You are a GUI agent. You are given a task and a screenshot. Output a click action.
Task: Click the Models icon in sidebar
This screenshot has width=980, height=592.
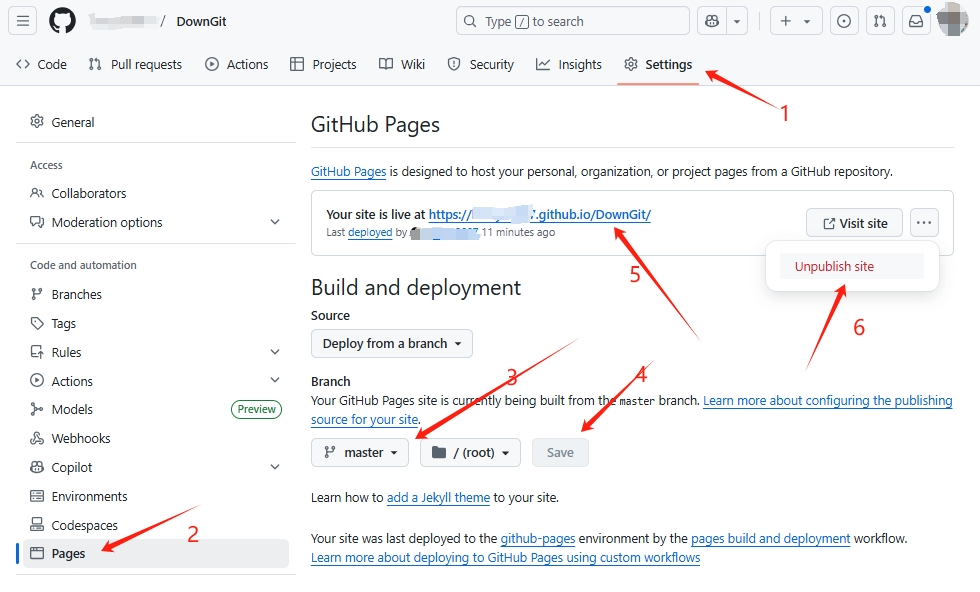(37, 409)
